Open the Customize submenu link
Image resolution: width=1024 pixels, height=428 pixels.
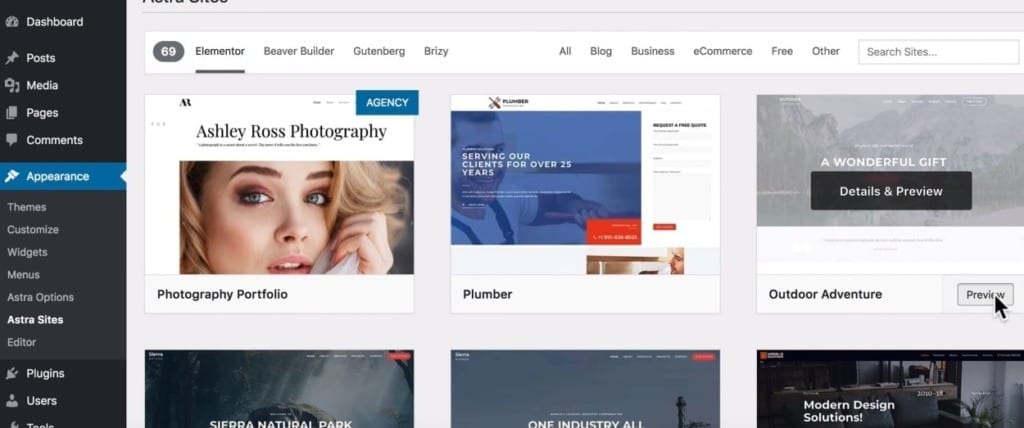33,229
